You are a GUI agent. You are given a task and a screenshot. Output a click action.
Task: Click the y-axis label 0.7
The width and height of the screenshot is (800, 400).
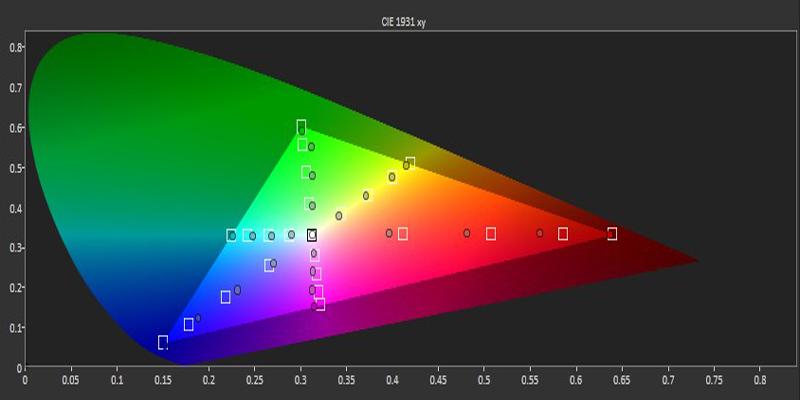pyautogui.click(x=15, y=87)
